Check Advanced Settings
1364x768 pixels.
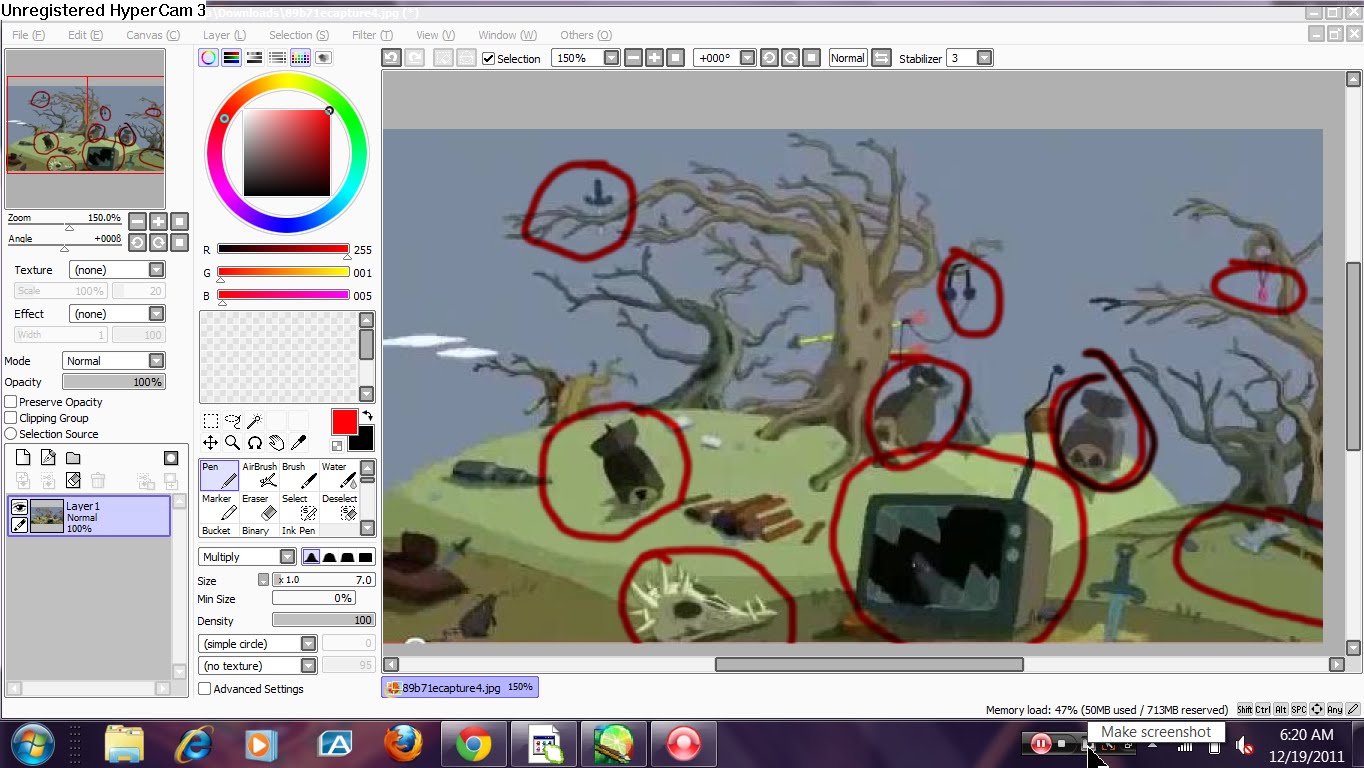click(x=204, y=689)
